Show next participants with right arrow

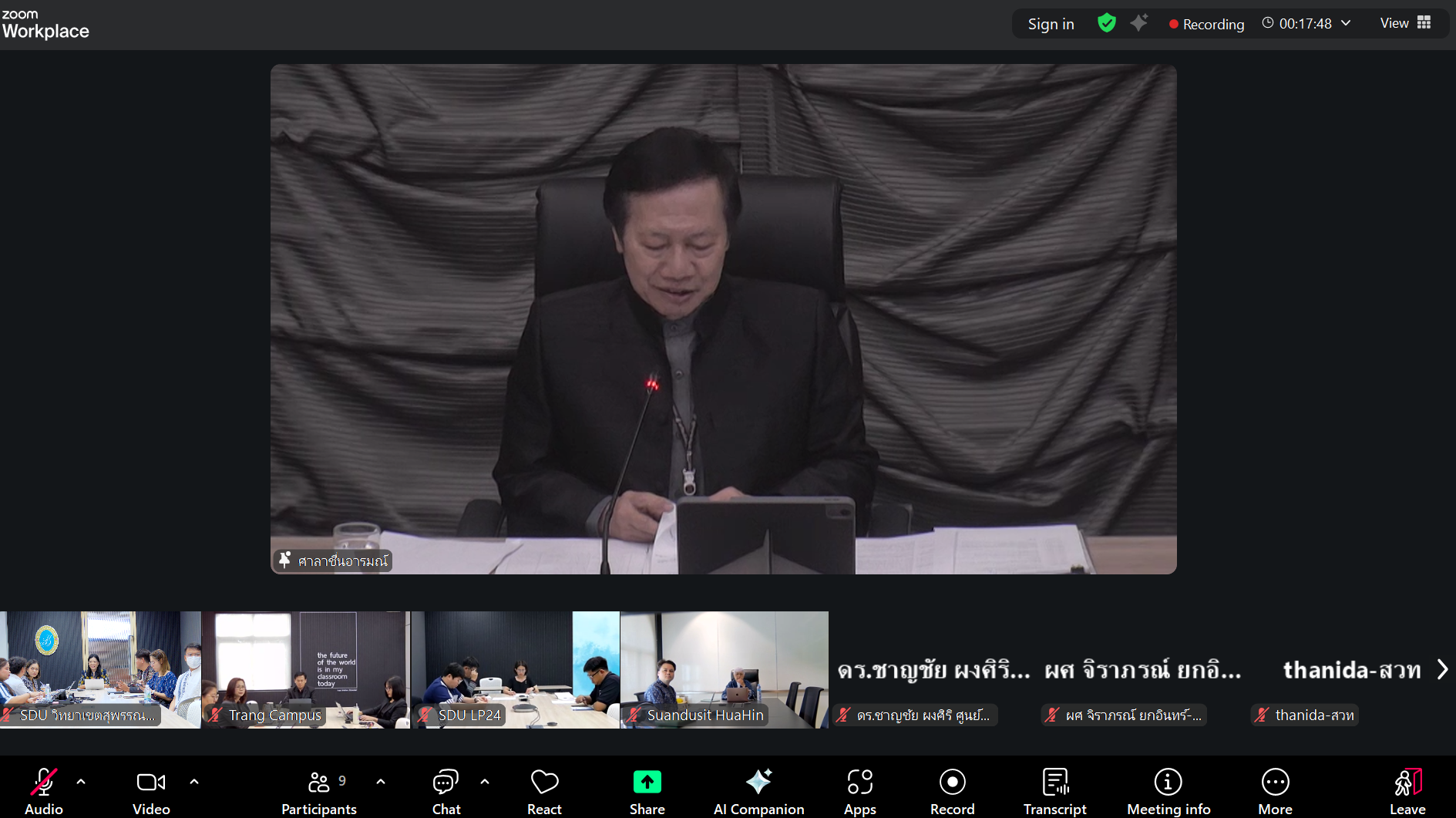click(1442, 669)
